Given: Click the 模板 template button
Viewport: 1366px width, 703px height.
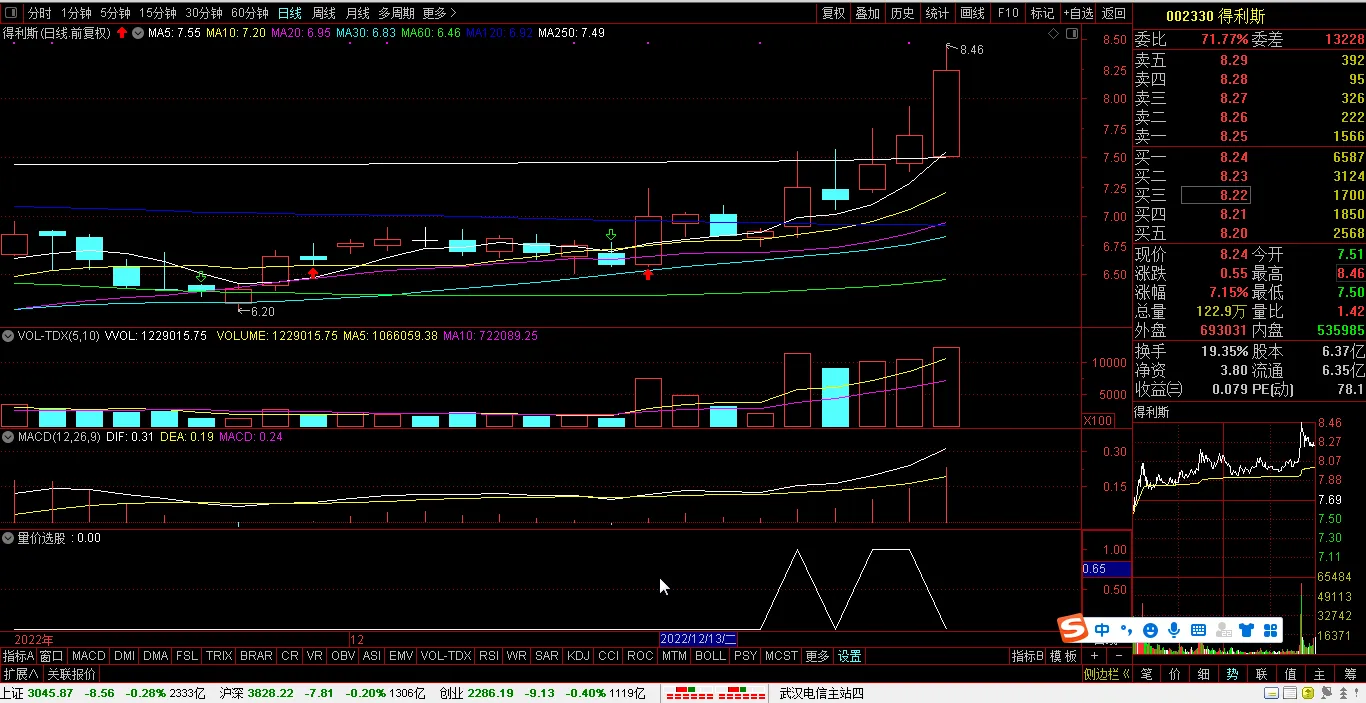Looking at the screenshot, I should (x=1063, y=656).
